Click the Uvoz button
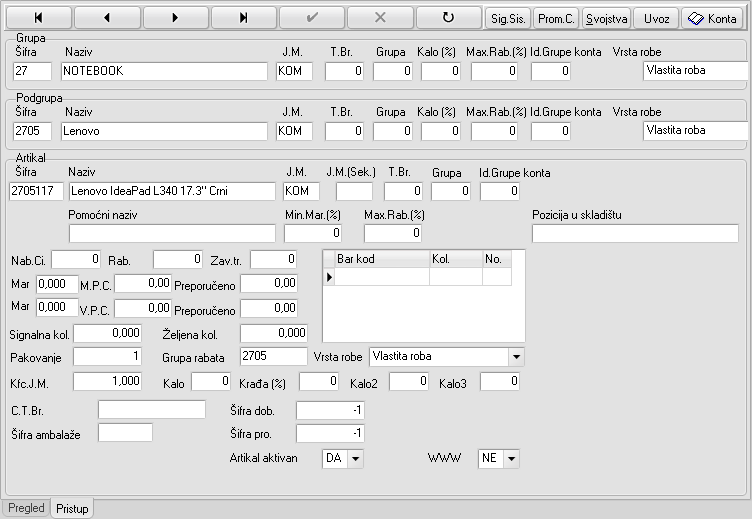The height and width of the screenshot is (519, 752). click(657, 18)
